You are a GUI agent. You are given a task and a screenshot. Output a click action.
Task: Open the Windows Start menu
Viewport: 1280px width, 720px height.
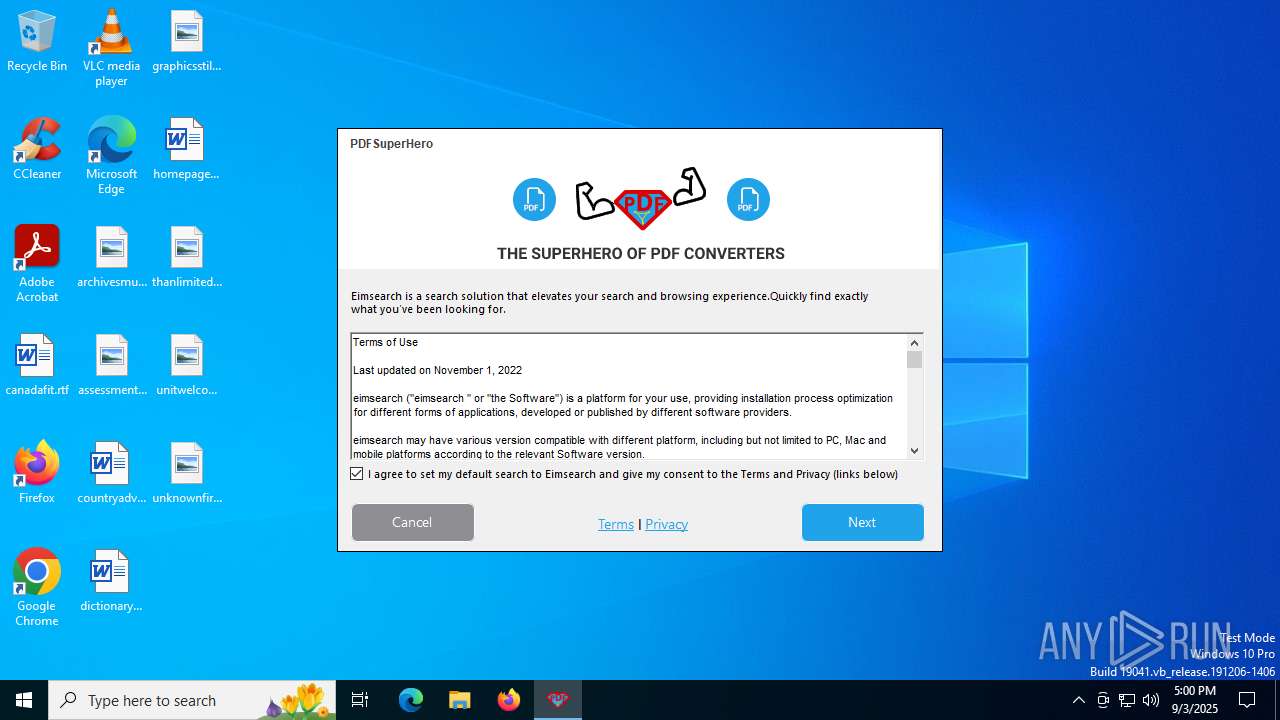[24, 700]
